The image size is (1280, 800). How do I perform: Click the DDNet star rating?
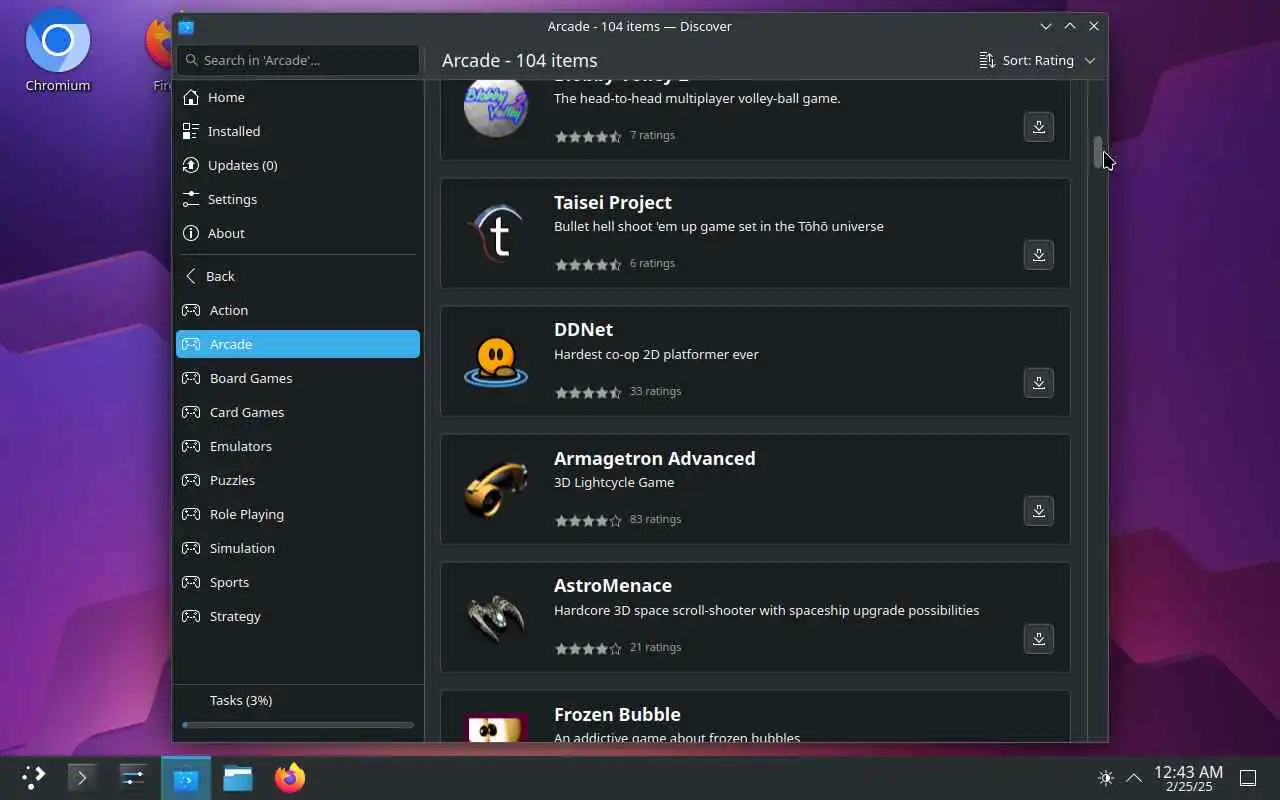tap(588, 392)
